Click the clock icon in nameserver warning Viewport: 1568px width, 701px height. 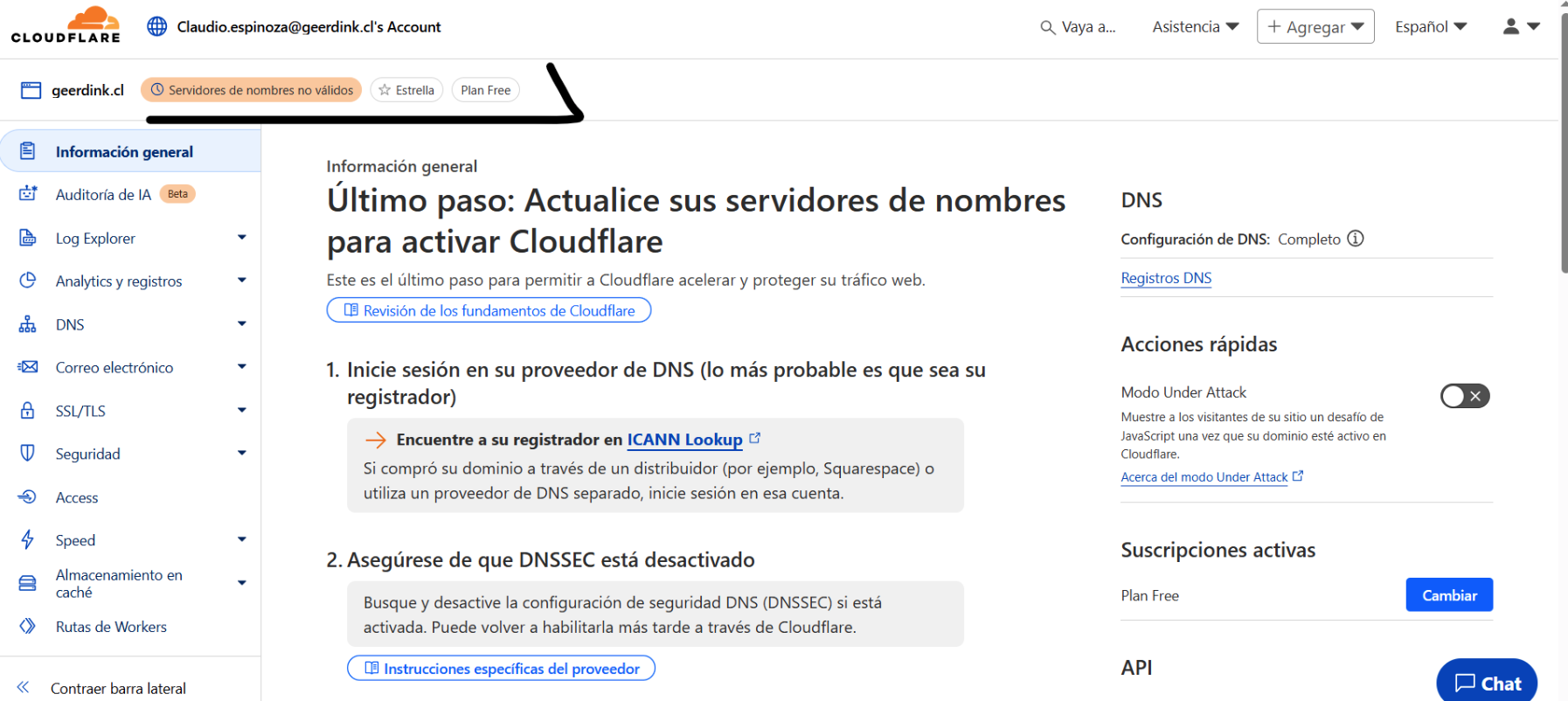click(157, 90)
